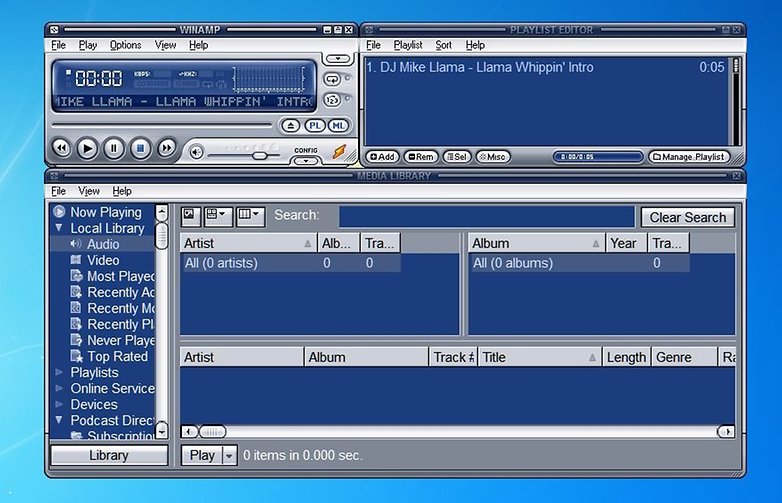
Task: Open the columns layout dropdown icon
Action: coord(250,216)
